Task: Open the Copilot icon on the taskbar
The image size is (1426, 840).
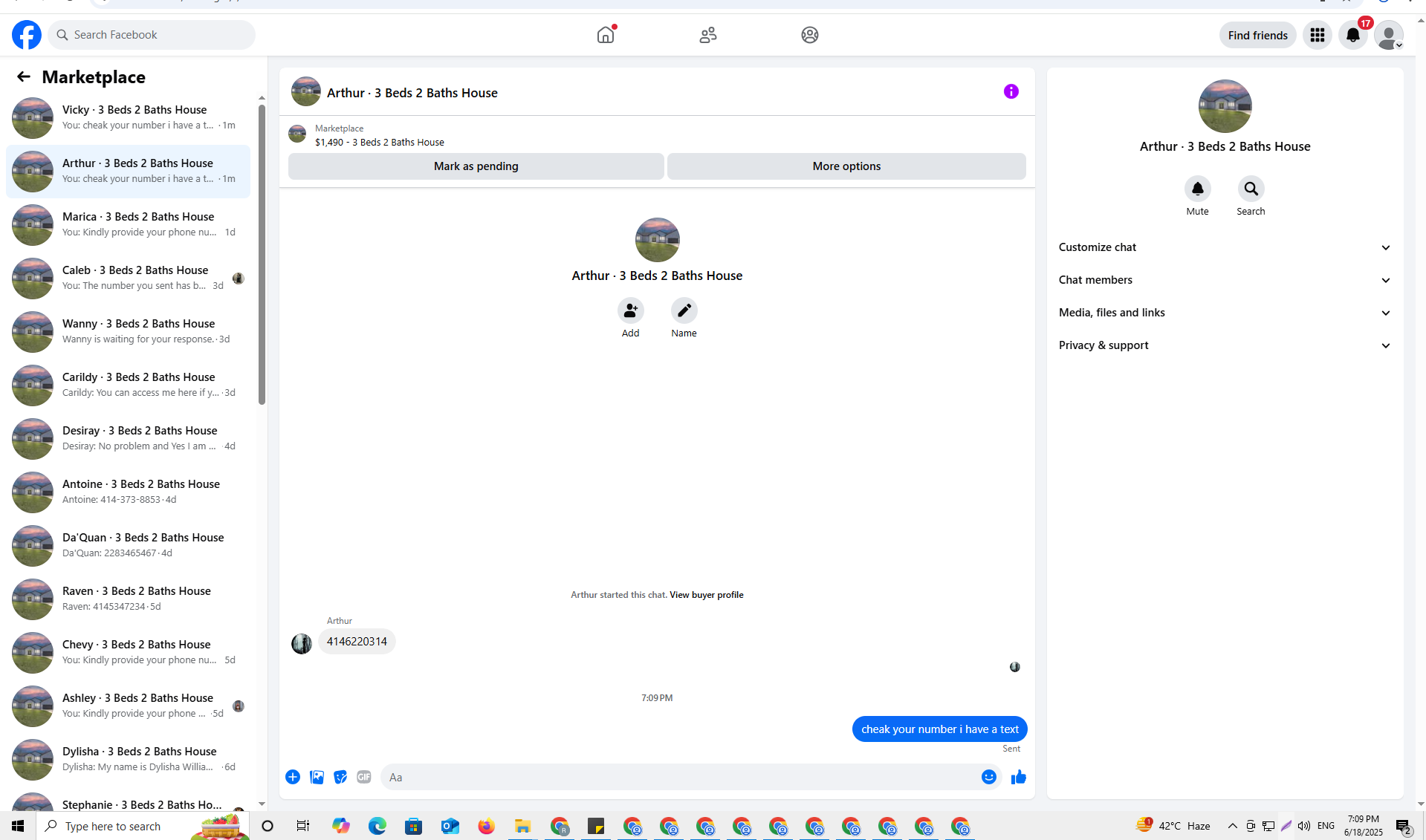Action: pos(341,826)
